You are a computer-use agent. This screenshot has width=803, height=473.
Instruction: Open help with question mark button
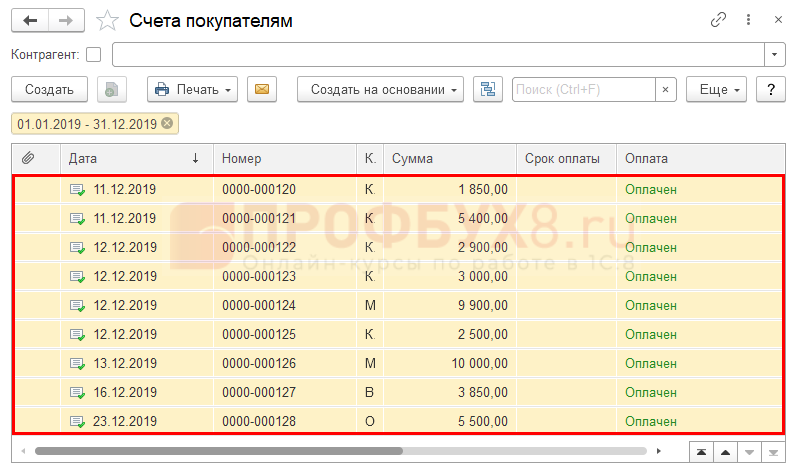[770, 89]
